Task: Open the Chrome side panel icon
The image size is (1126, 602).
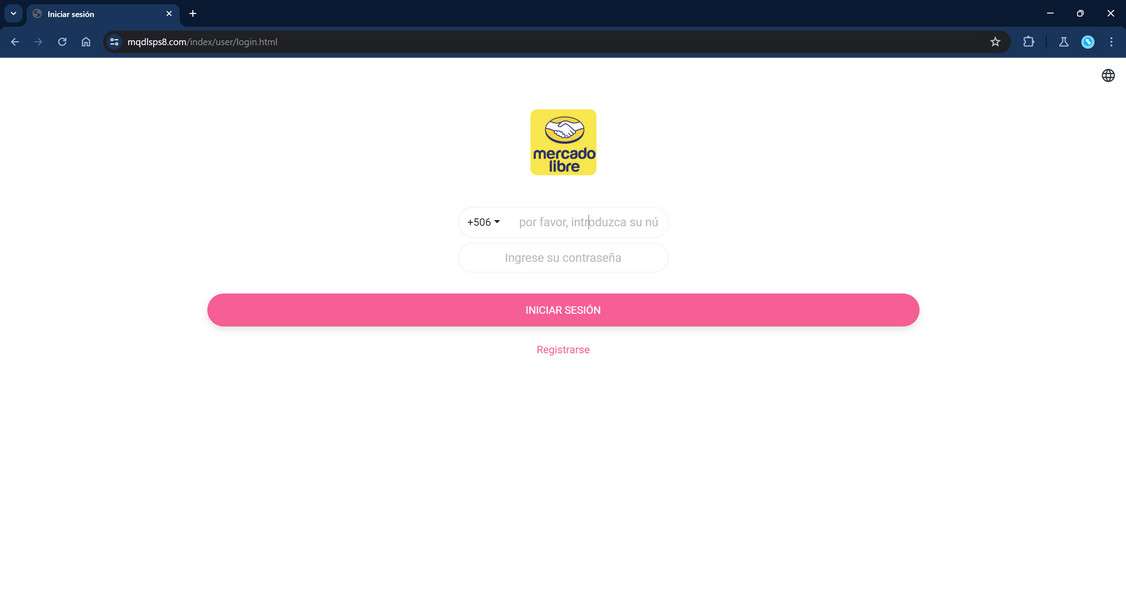Action: point(1064,41)
